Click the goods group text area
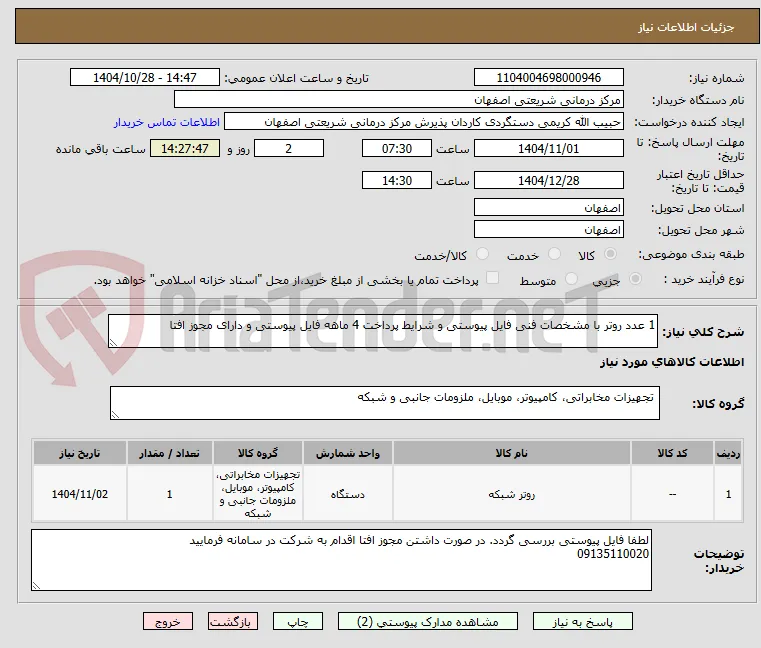Viewport: 761px width, 648px height. click(384, 403)
